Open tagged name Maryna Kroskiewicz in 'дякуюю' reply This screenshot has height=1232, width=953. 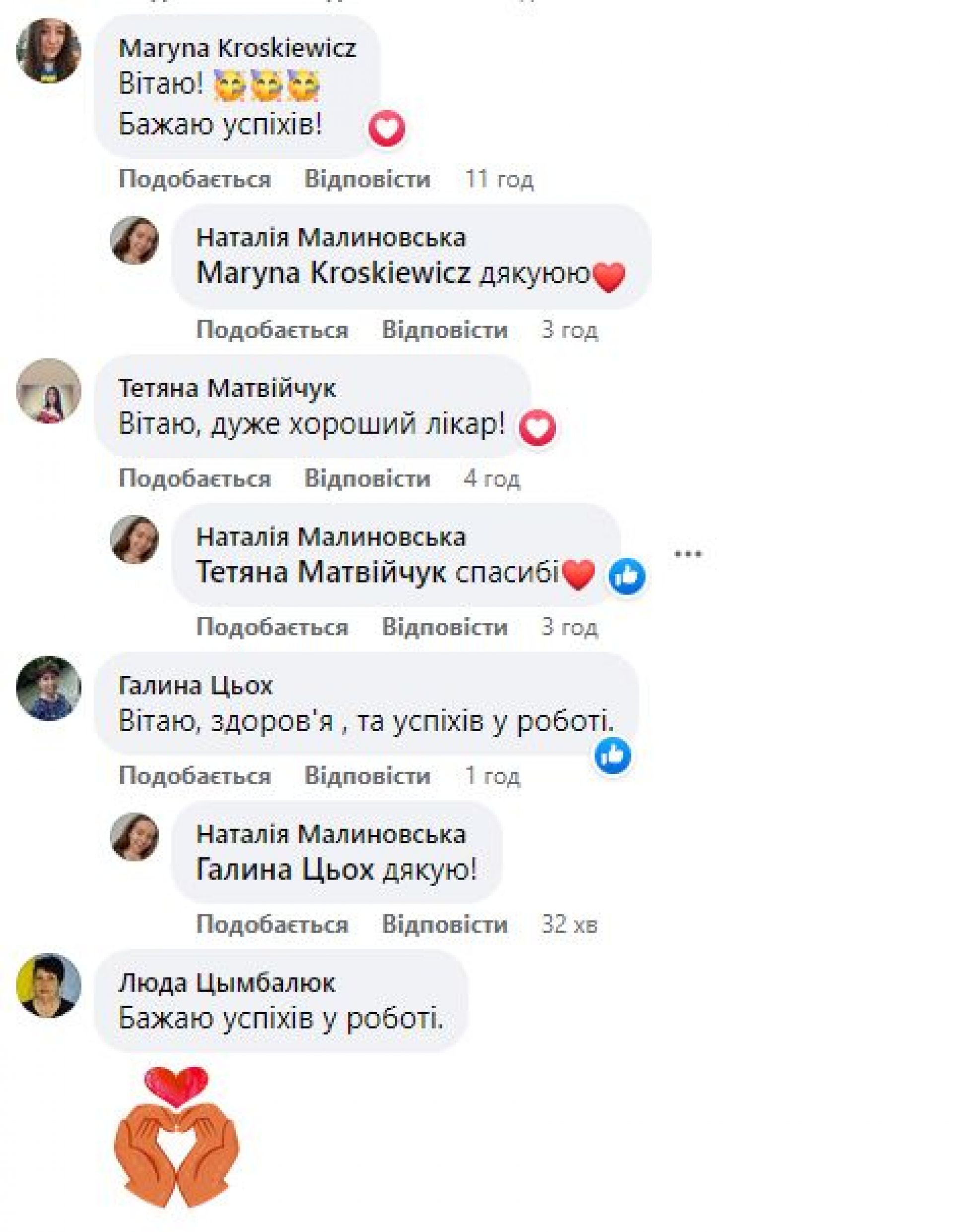(334, 274)
